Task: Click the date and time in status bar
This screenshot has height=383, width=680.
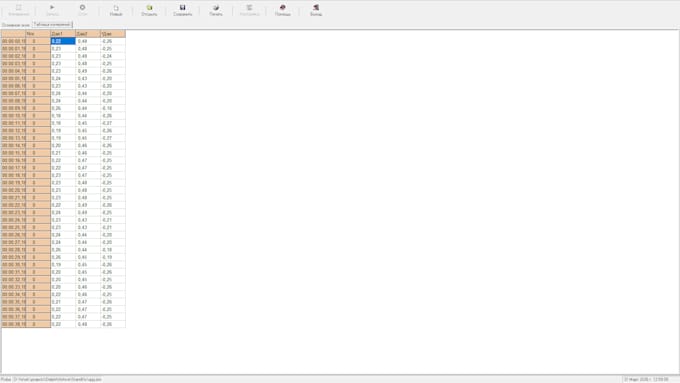Action: point(646,379)
